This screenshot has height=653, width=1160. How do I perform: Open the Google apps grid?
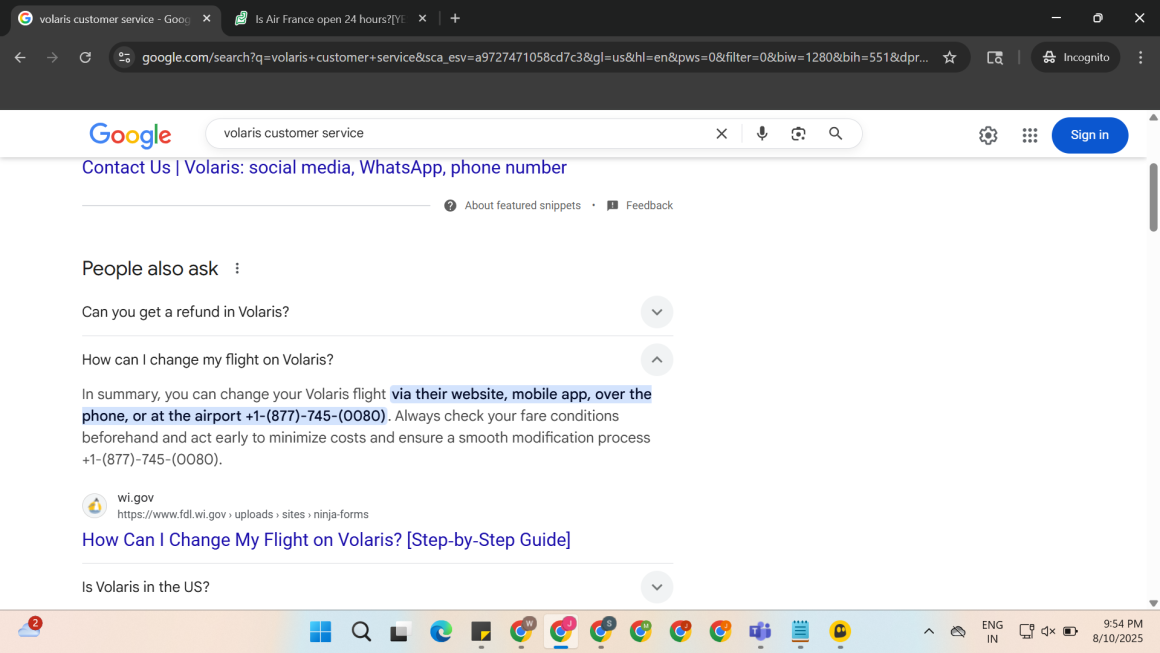1030,135
